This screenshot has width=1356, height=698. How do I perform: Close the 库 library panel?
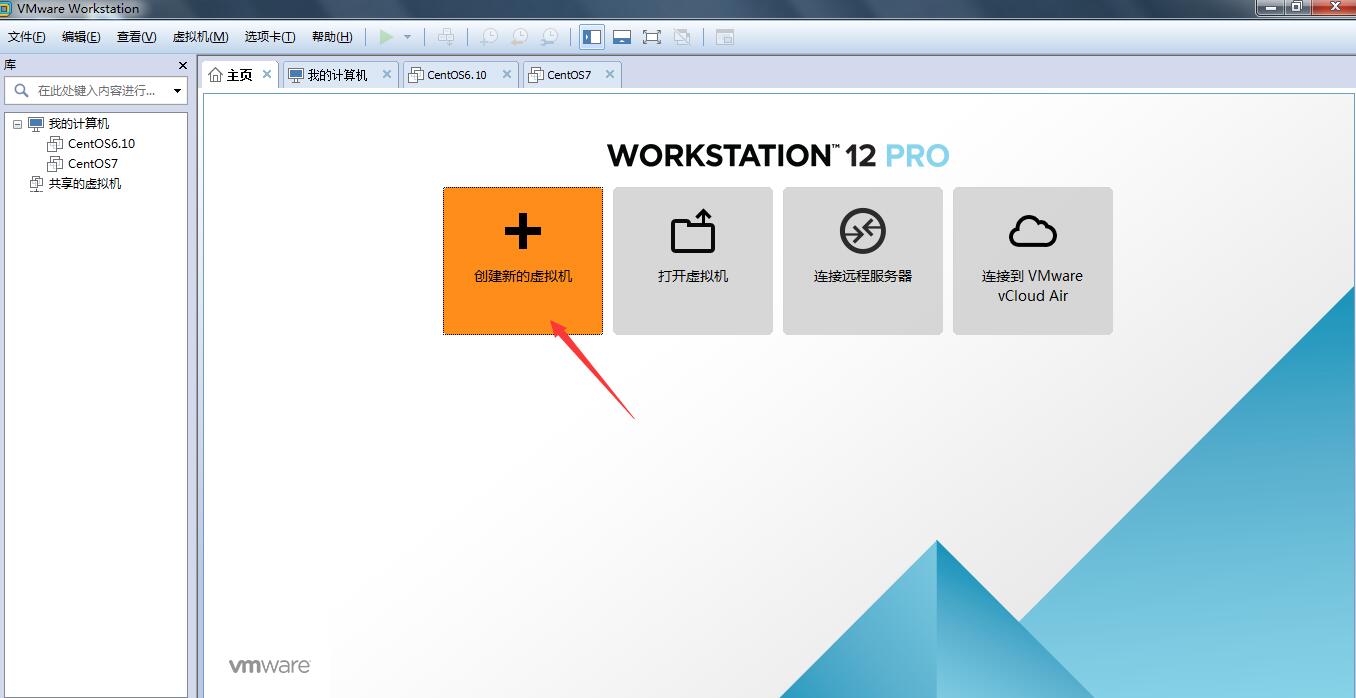182,65
